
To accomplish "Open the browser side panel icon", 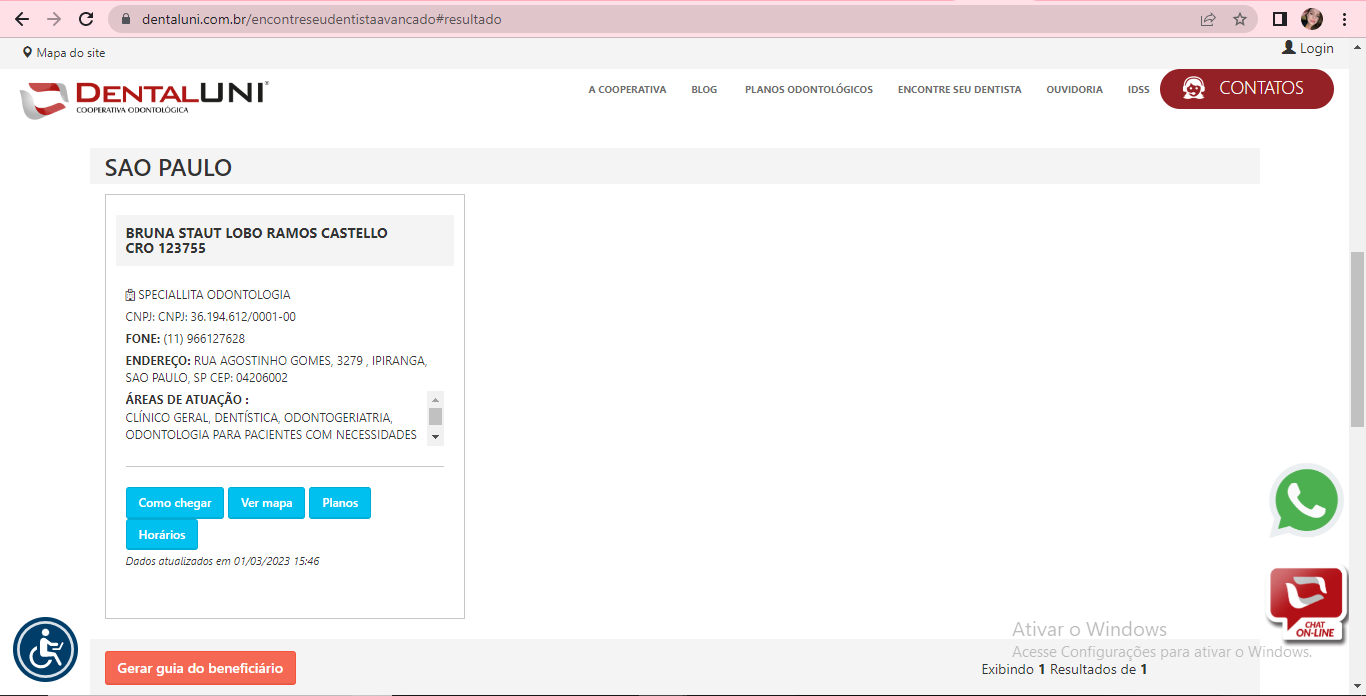I will pos(1279,19).
